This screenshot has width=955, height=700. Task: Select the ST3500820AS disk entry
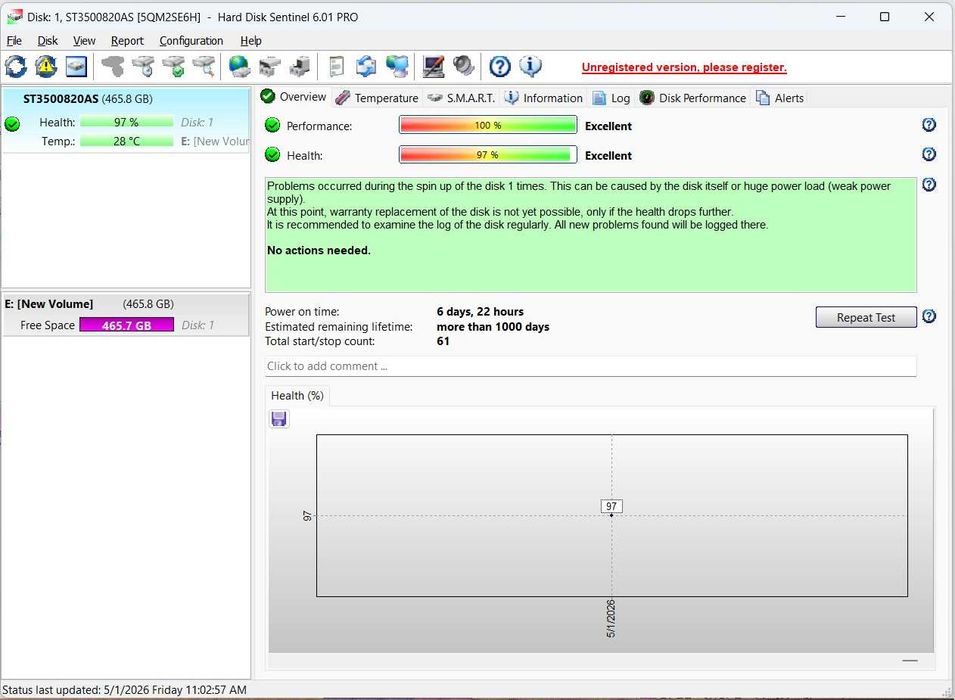pyautogui.click(x=126, y=120)
